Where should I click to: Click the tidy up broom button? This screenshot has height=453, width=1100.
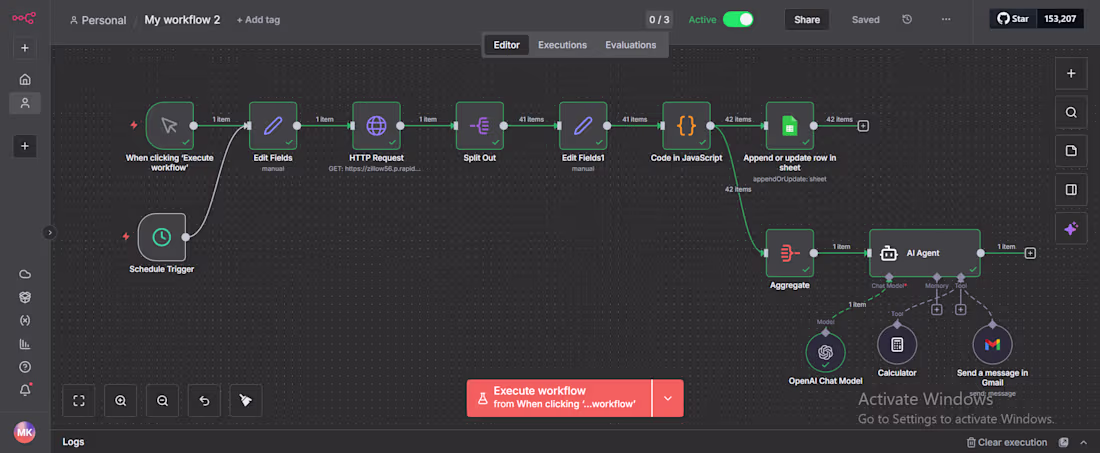[x=246, y=400]
